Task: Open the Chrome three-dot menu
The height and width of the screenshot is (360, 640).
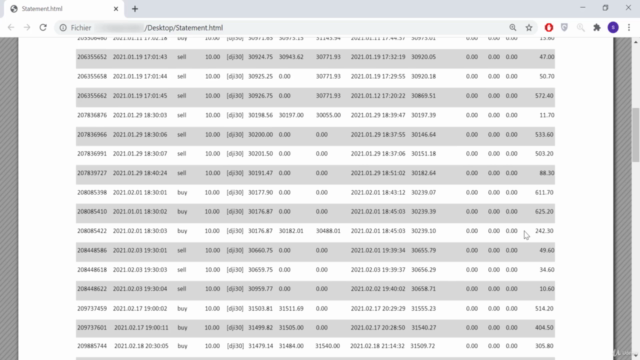Action: (x=629, y=28)
